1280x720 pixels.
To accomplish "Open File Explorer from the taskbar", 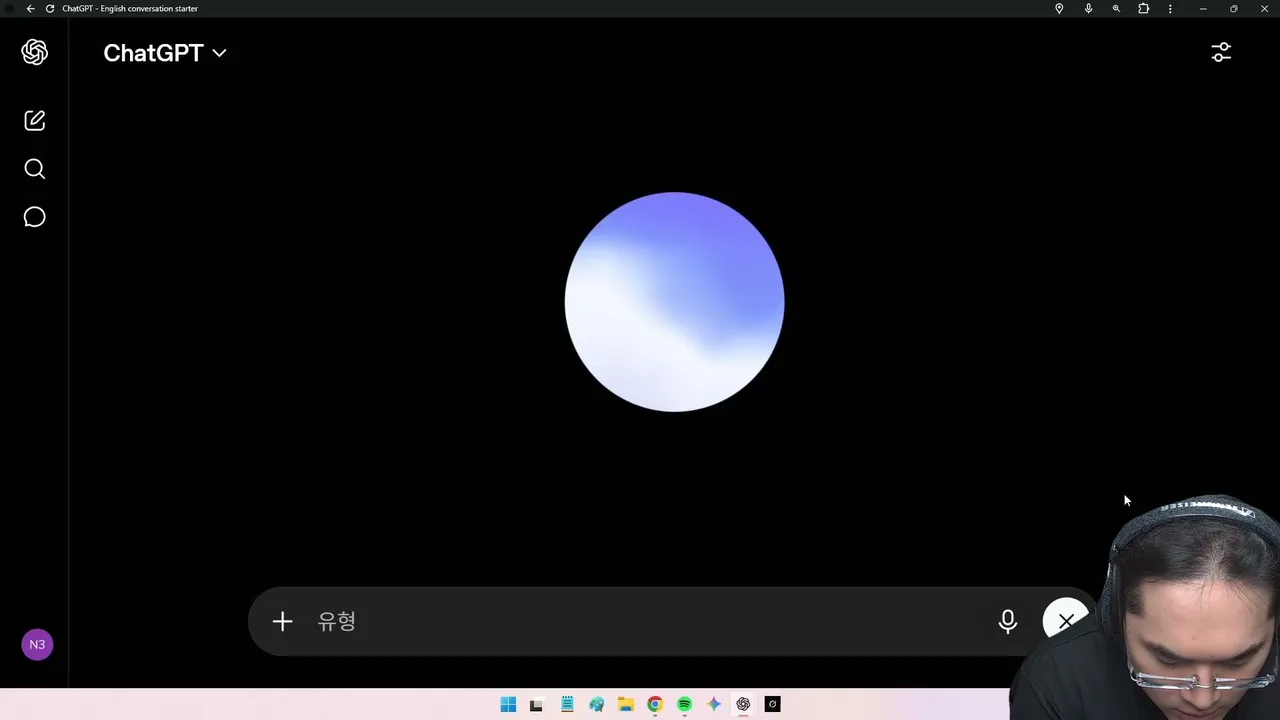I will pyautogui.click(x=626, y=704).
